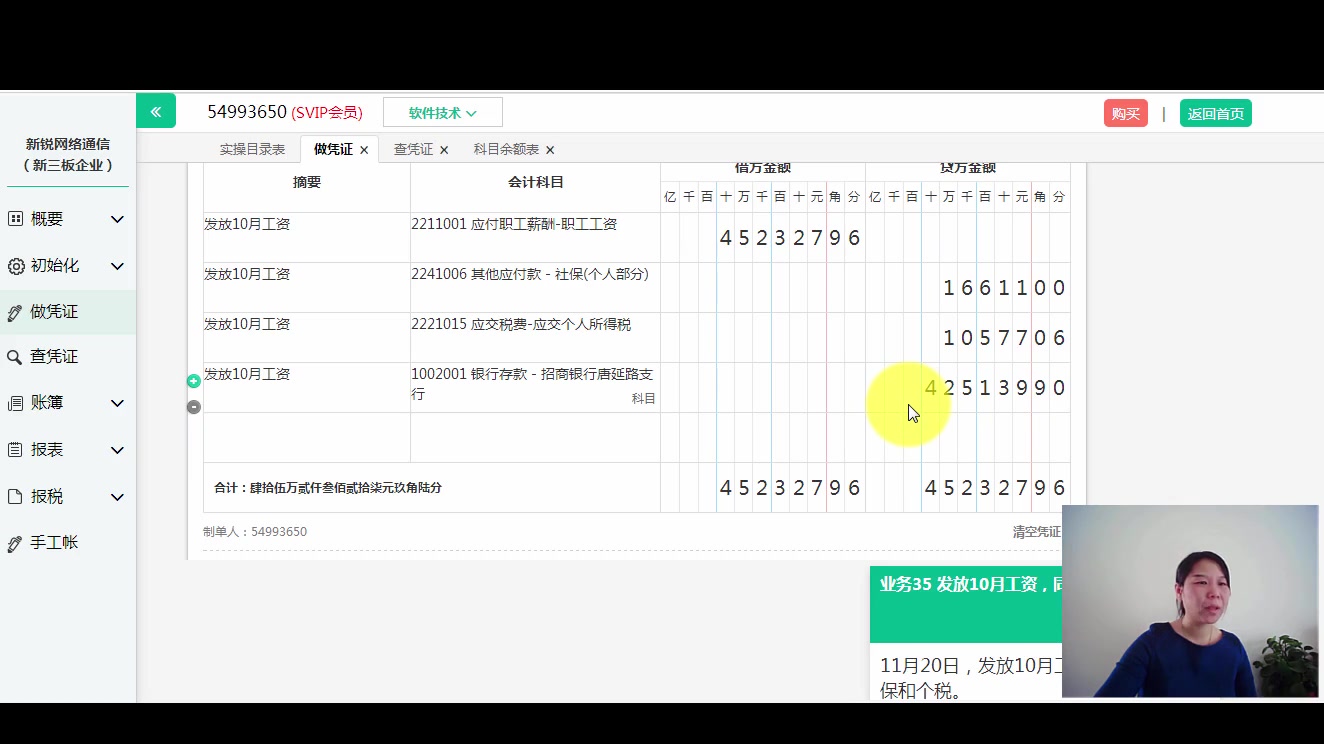Image resolution: width=1324 pixels, height=744 pixels.
Task: Click the gray minus to remove a row
Action: click(193, 406)
